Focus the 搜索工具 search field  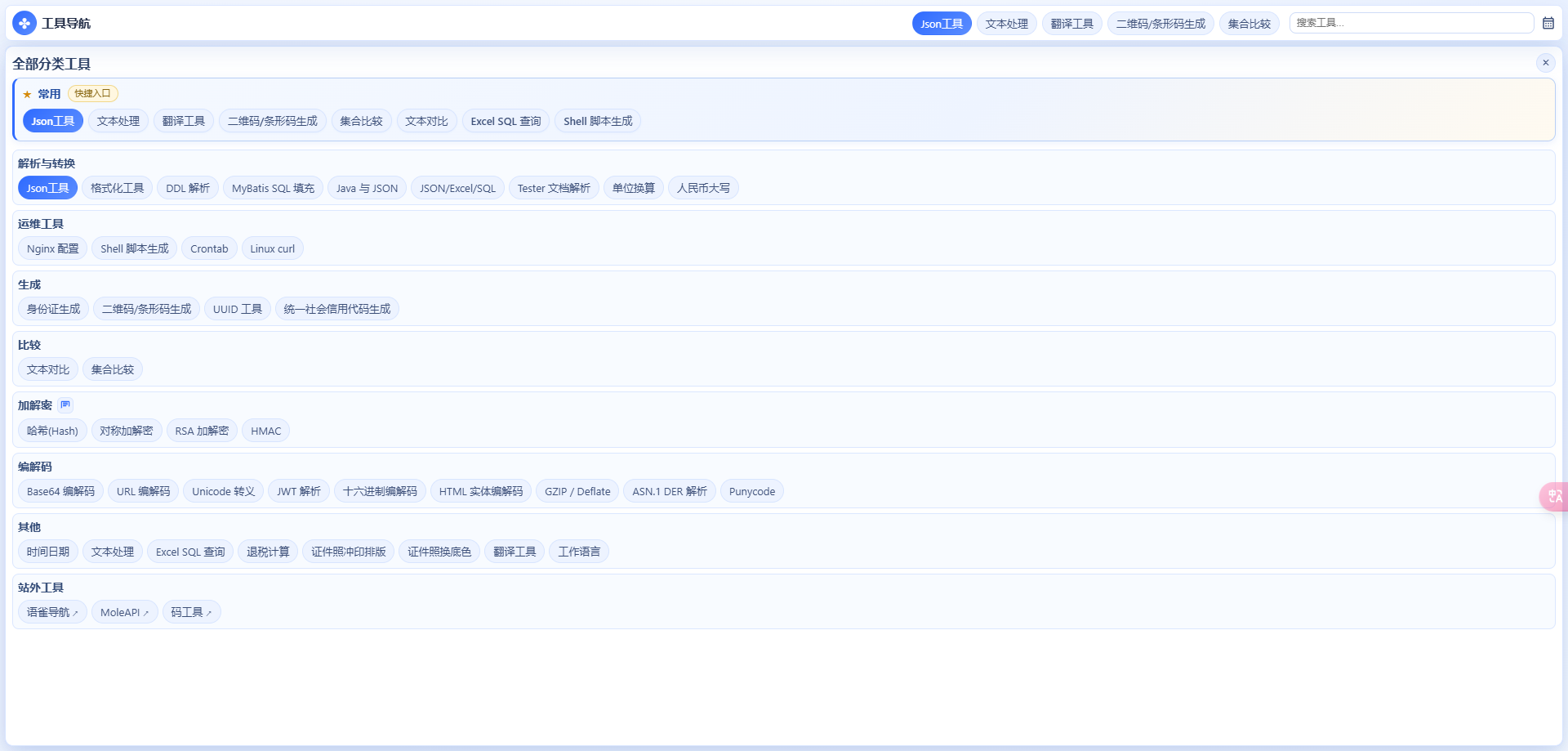point(1411,23)
